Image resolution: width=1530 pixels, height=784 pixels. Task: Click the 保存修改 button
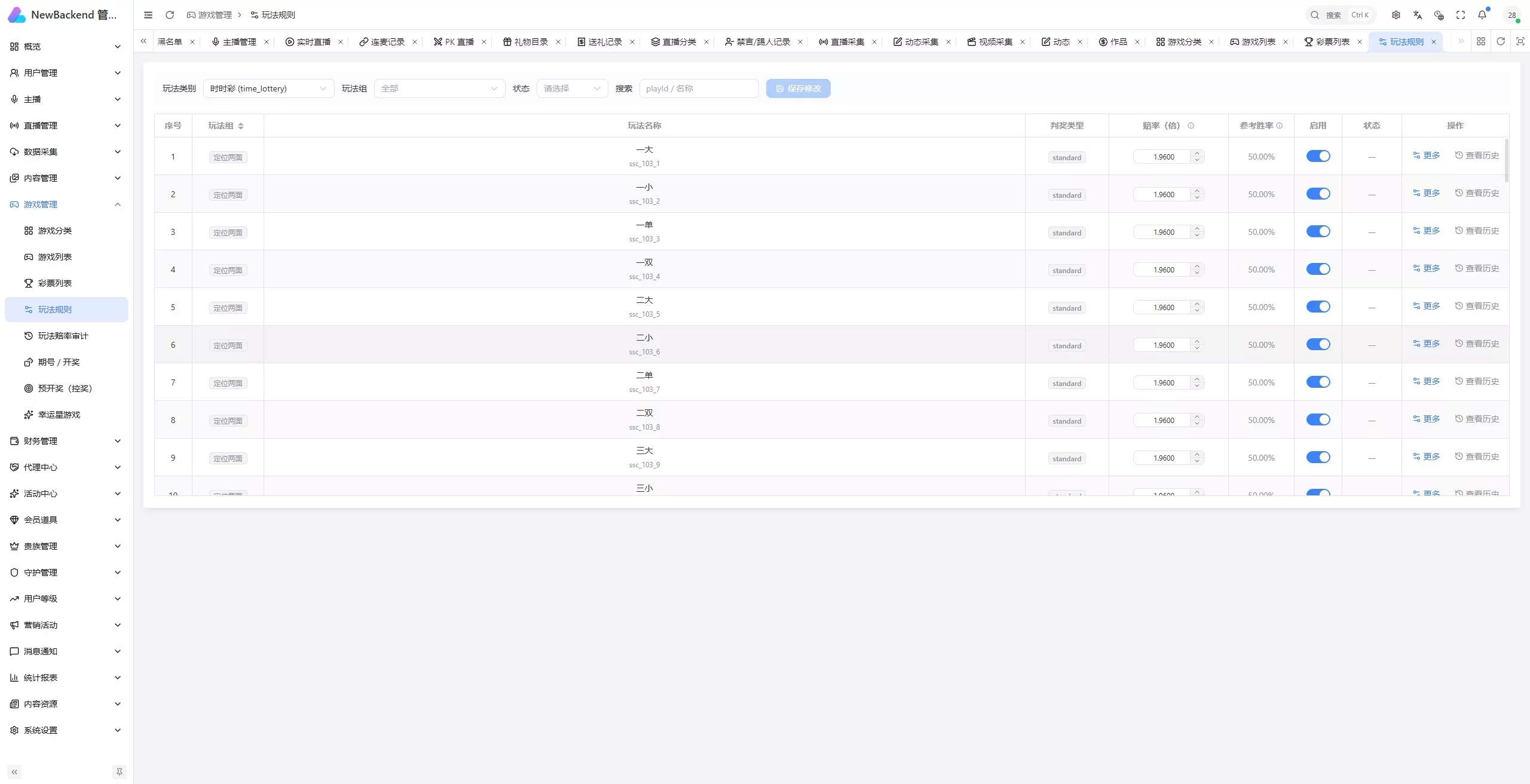[x=798, y=88]
